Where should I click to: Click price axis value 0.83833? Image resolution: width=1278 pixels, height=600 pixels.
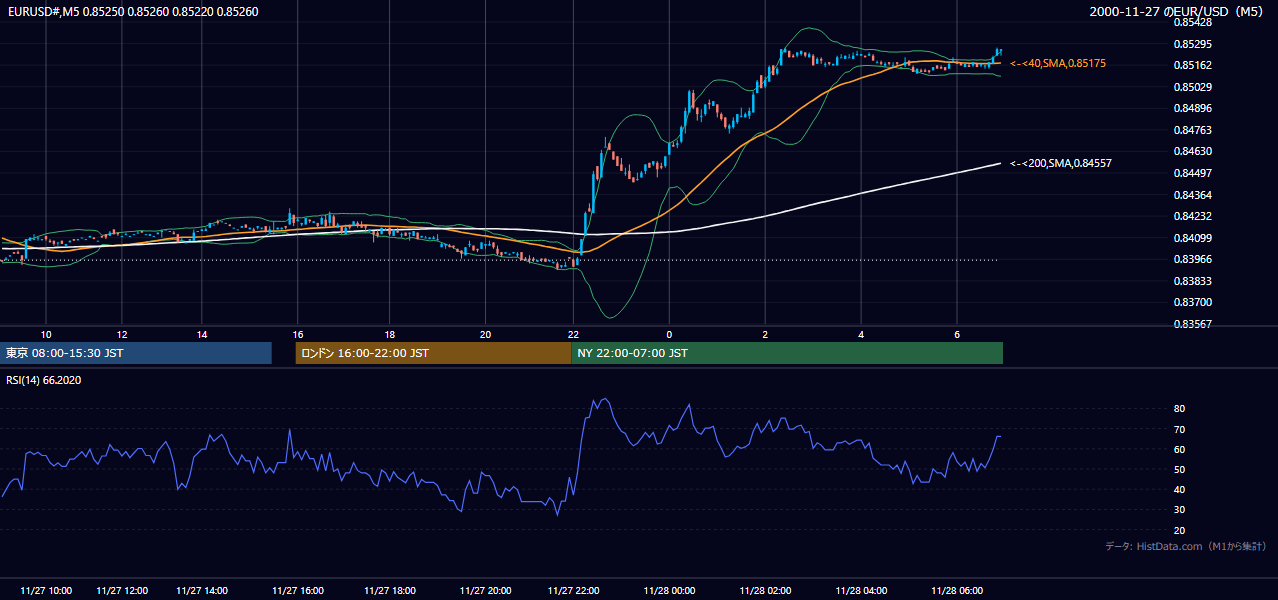tap(1192, 281)
